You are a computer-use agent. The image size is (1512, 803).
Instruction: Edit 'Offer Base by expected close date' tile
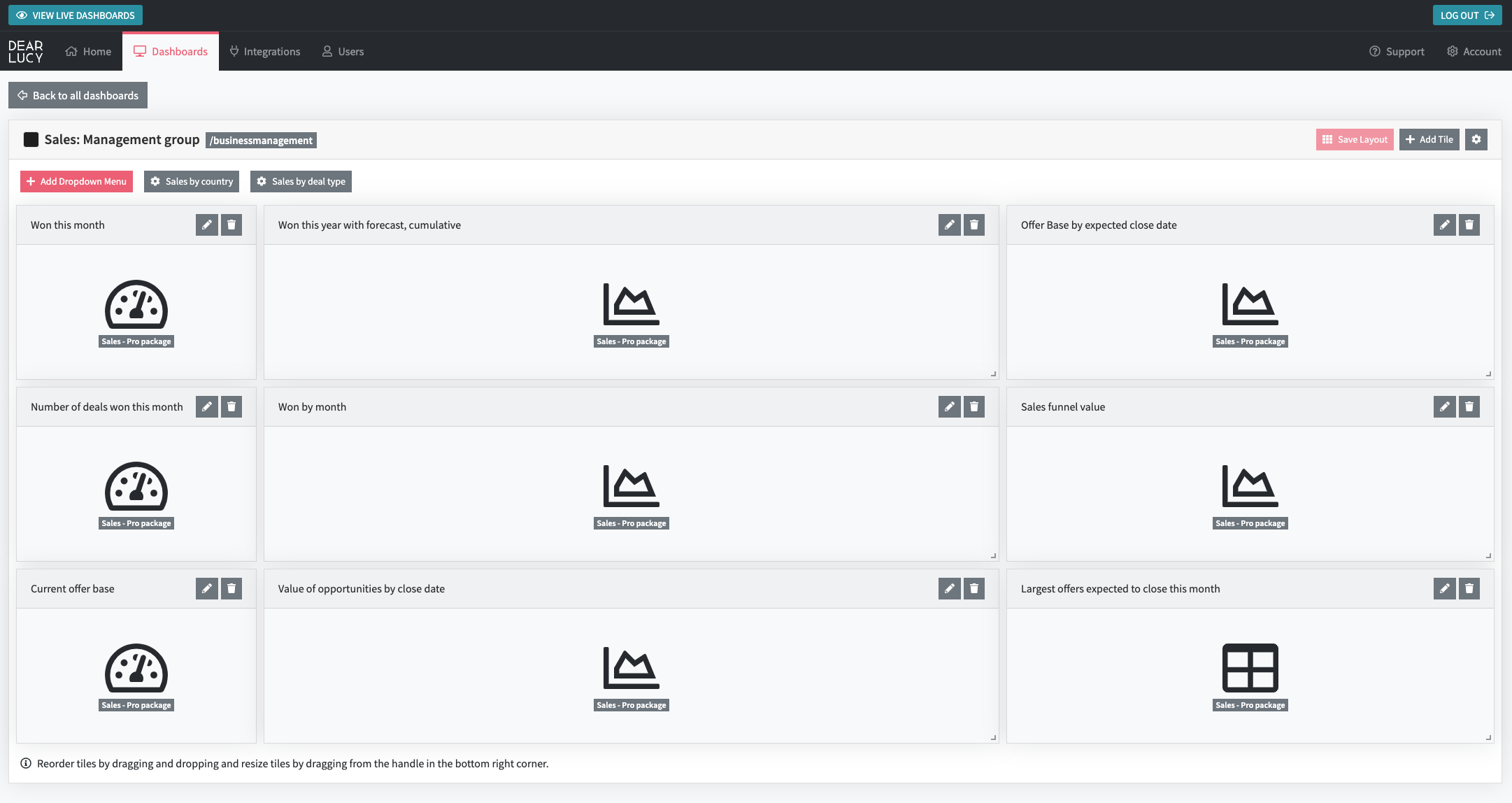click(1445, 225)
